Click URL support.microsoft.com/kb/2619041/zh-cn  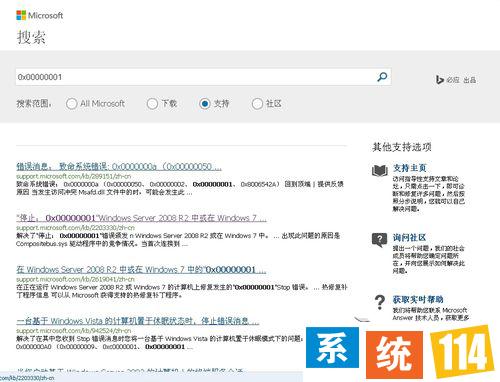pos(75,279)
